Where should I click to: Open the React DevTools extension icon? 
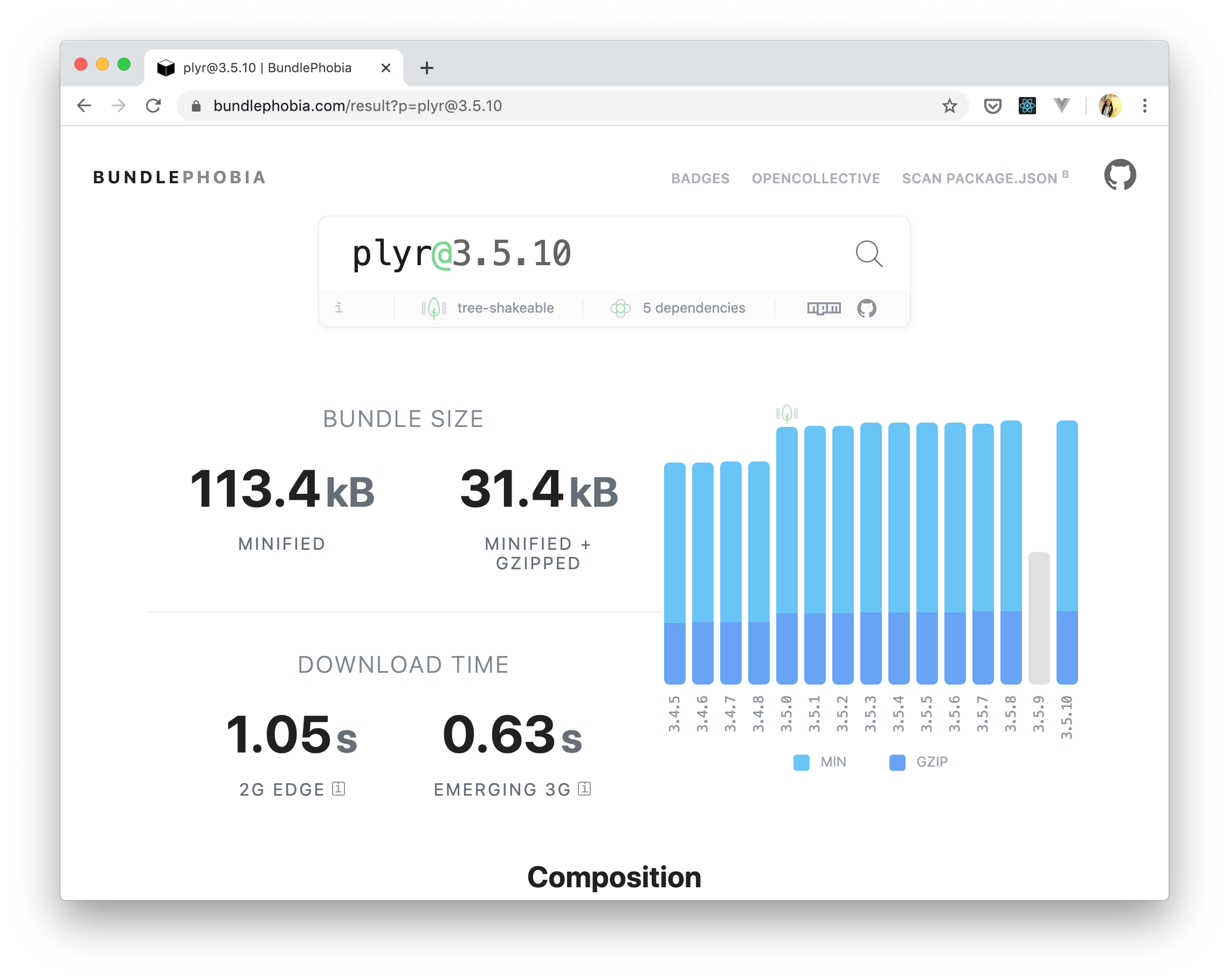coord(1027,106)
